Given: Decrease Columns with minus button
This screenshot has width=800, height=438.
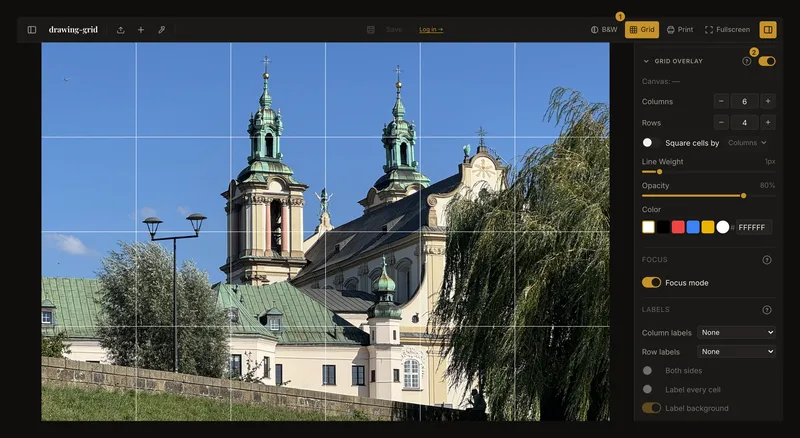Looking at the screenshot, I should pos(721,102).
